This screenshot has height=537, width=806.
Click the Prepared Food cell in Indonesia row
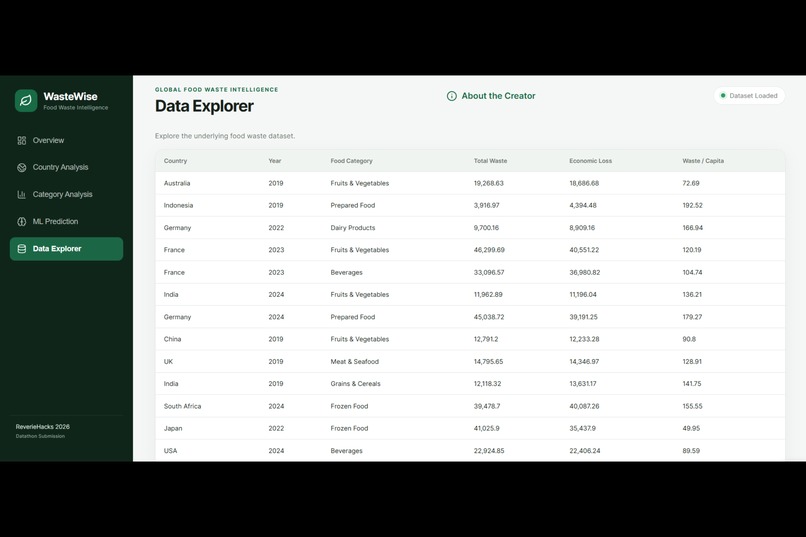pos(353,206)
